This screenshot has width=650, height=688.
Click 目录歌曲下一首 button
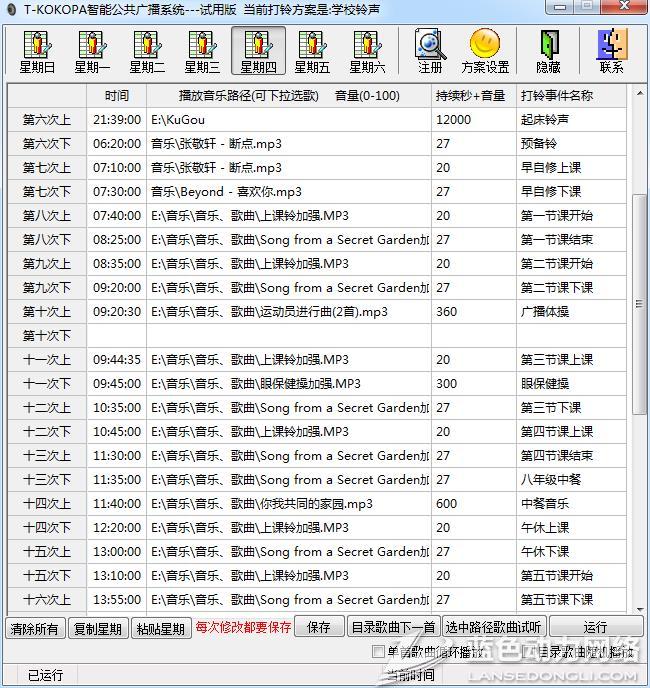393,627
